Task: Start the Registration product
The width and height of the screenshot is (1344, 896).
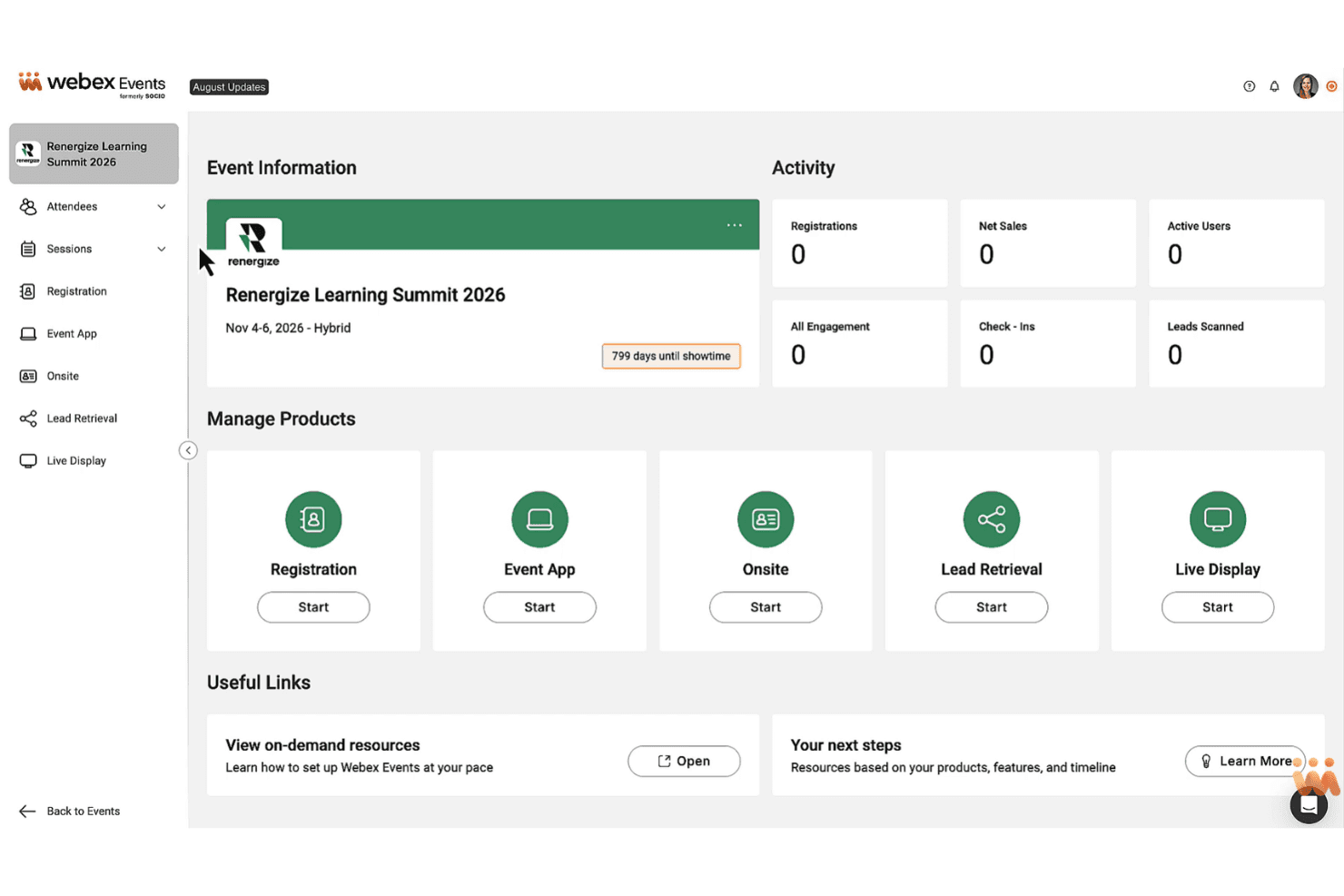Action: click(x=313, y=607)
